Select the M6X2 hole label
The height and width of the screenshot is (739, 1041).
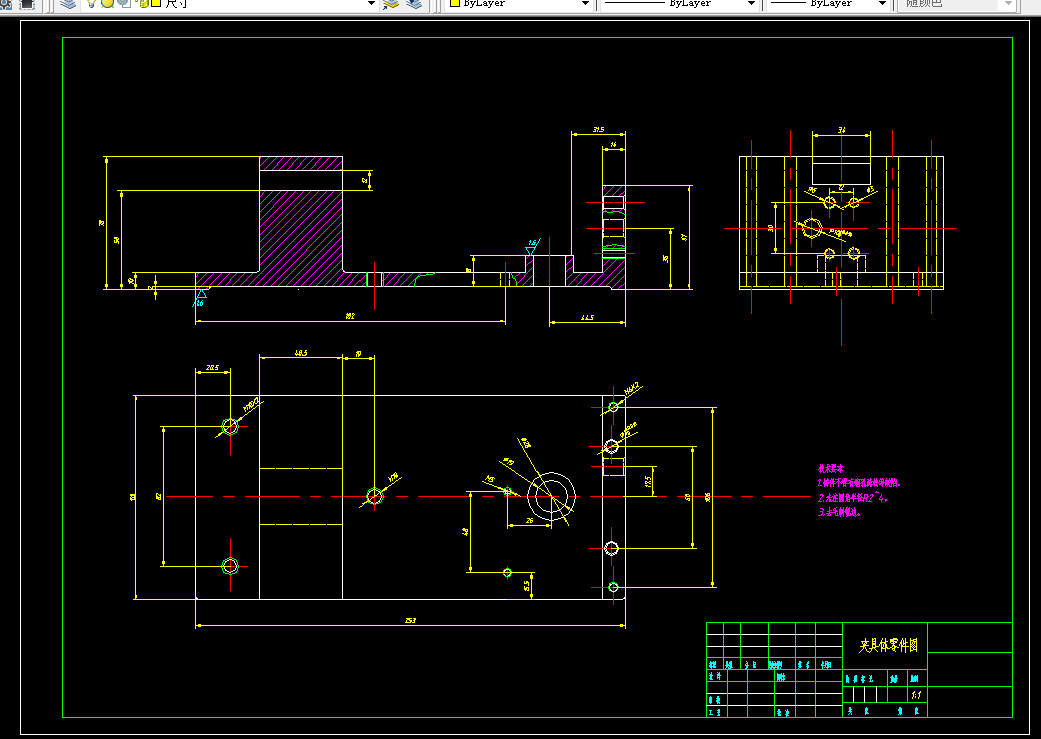pyautogui.click(x=631, y=388)
